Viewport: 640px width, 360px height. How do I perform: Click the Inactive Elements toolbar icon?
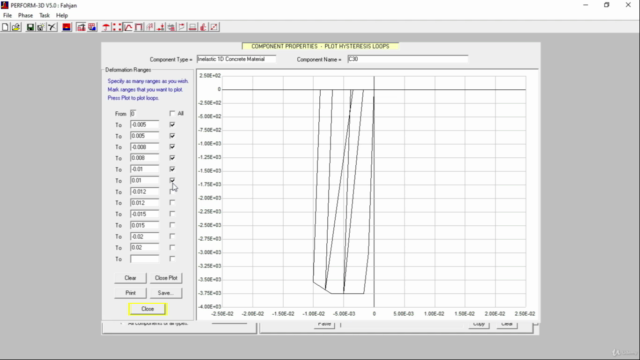click(x=203, y=27)
